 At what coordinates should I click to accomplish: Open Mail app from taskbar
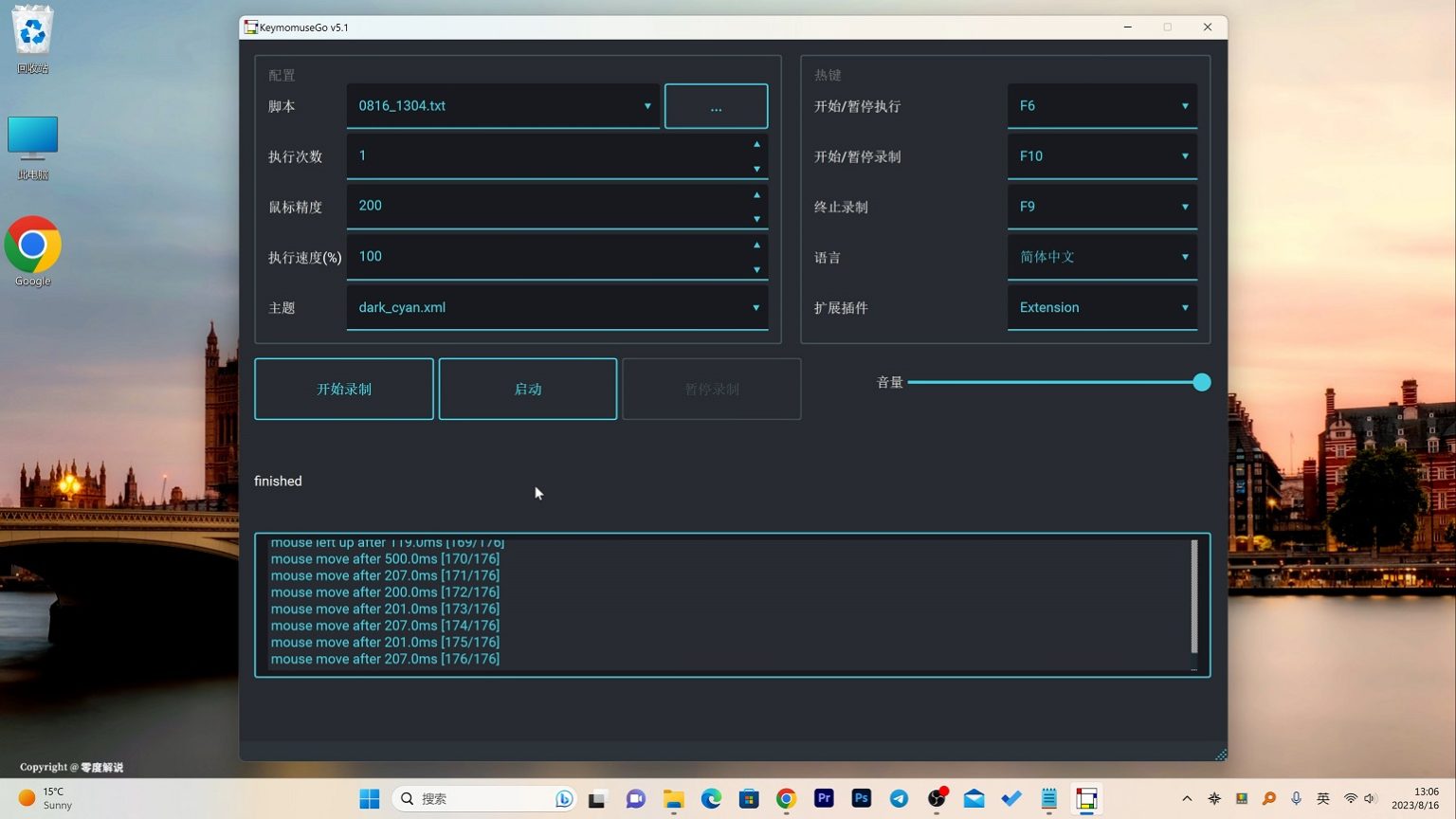[974, 799]
